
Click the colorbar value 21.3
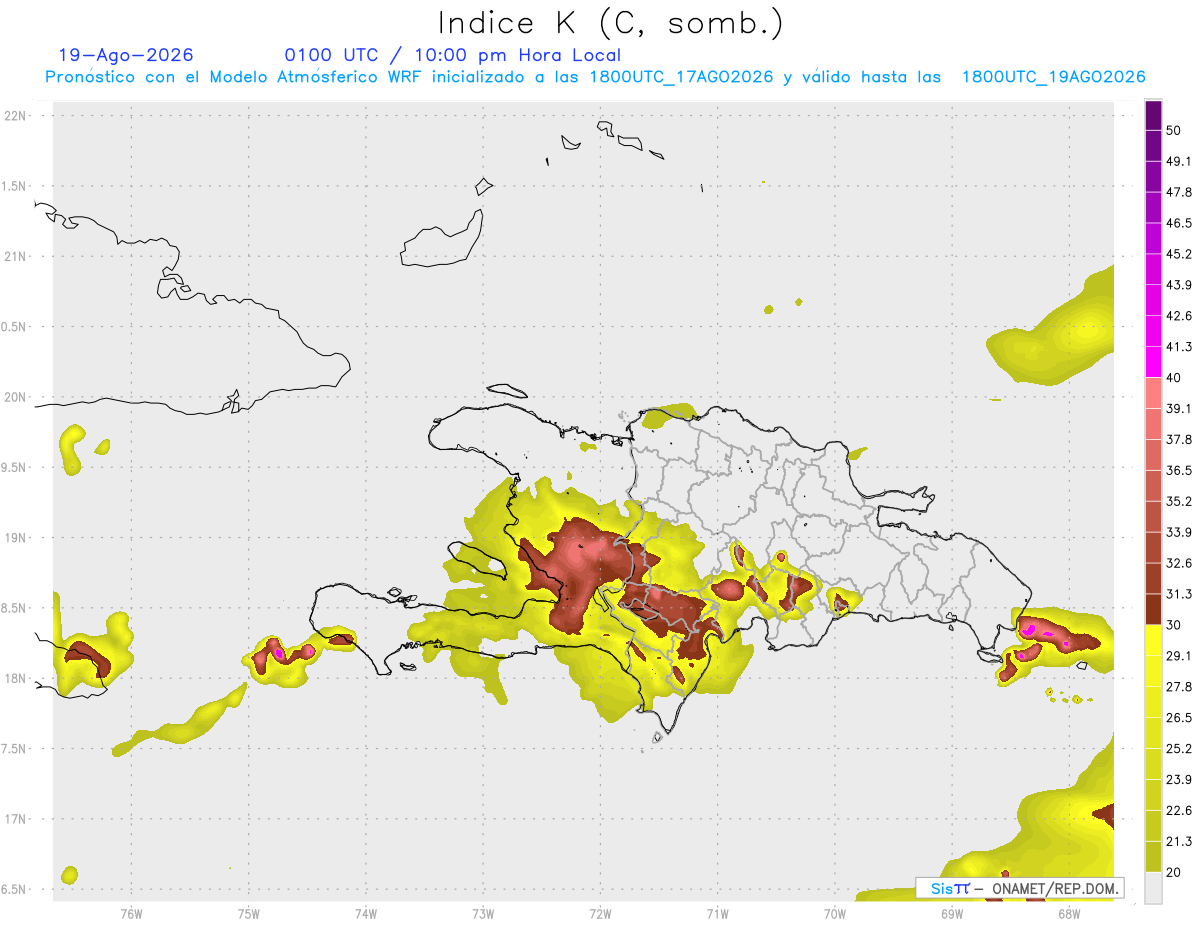coord(1179,841)
